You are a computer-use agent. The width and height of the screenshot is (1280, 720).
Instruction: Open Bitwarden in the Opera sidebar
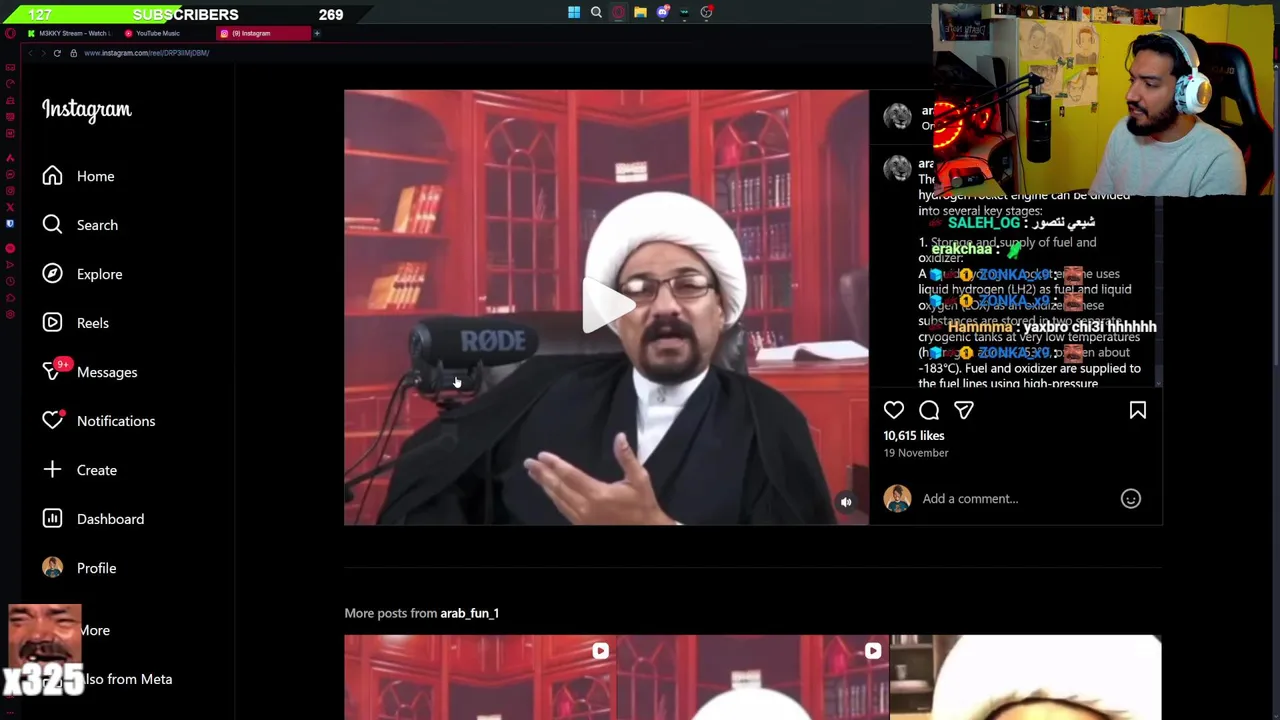(10, 223)
